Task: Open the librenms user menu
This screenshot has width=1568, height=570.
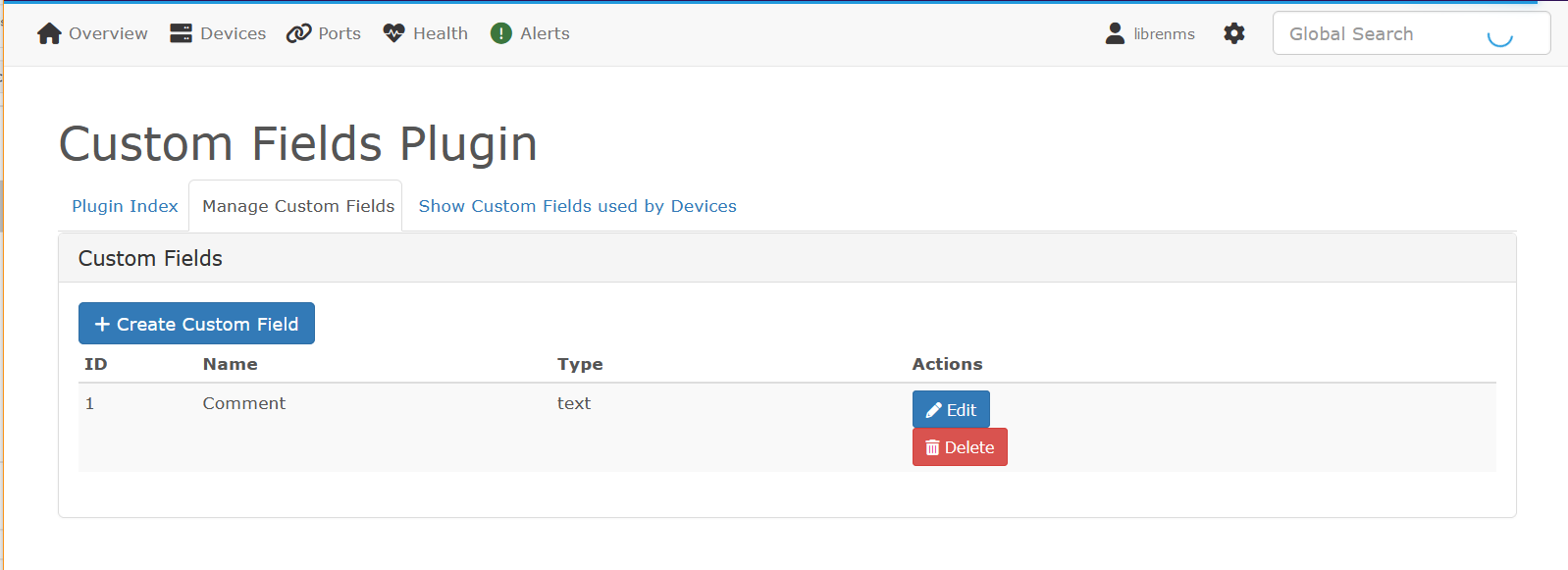Action: click(x=1164, y=34)
